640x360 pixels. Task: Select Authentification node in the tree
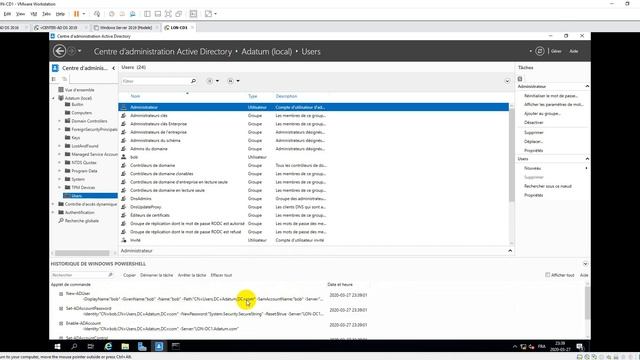pyautogui.click(x=80, y=212)
